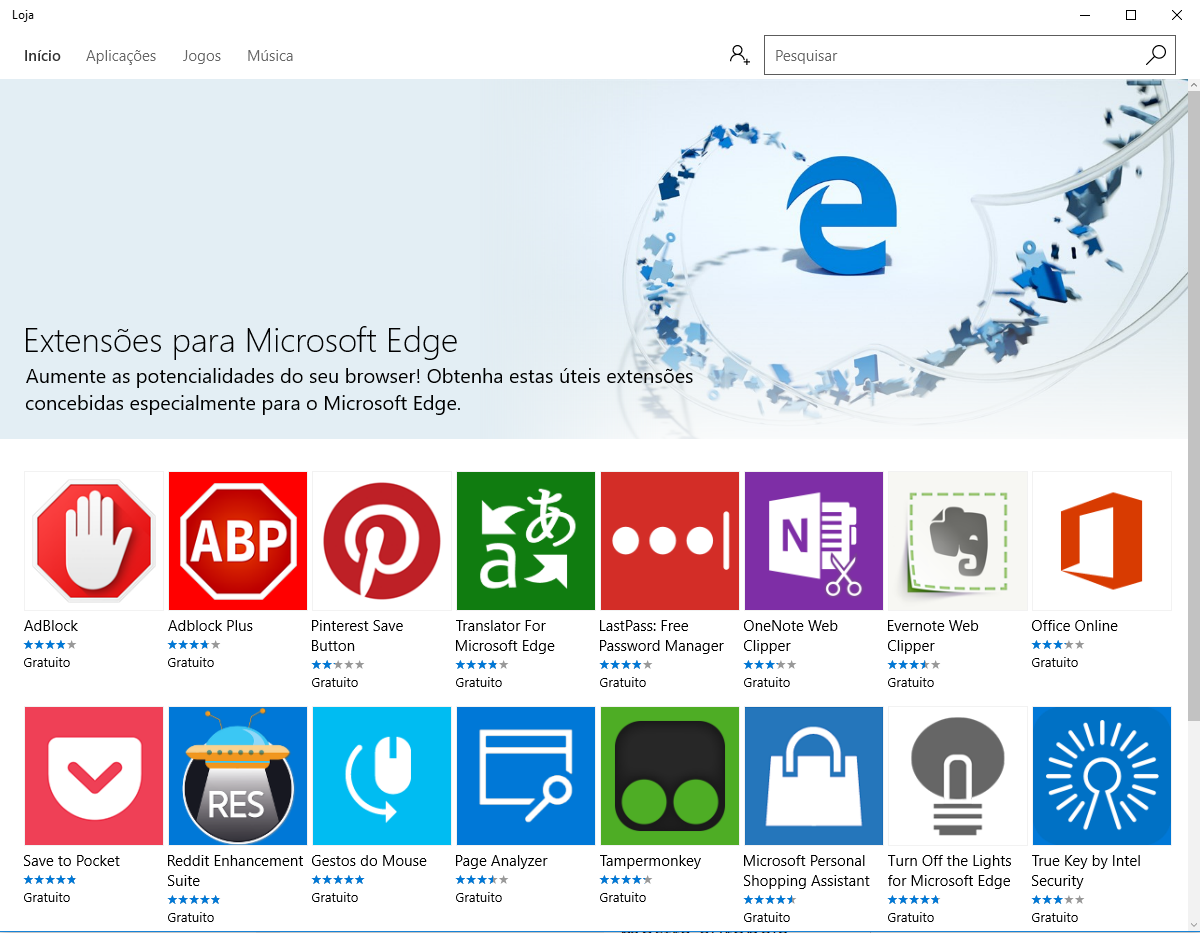Click the Evernote Web Clipper title
Screen dimensions: 1200x933
pos(933,636)
